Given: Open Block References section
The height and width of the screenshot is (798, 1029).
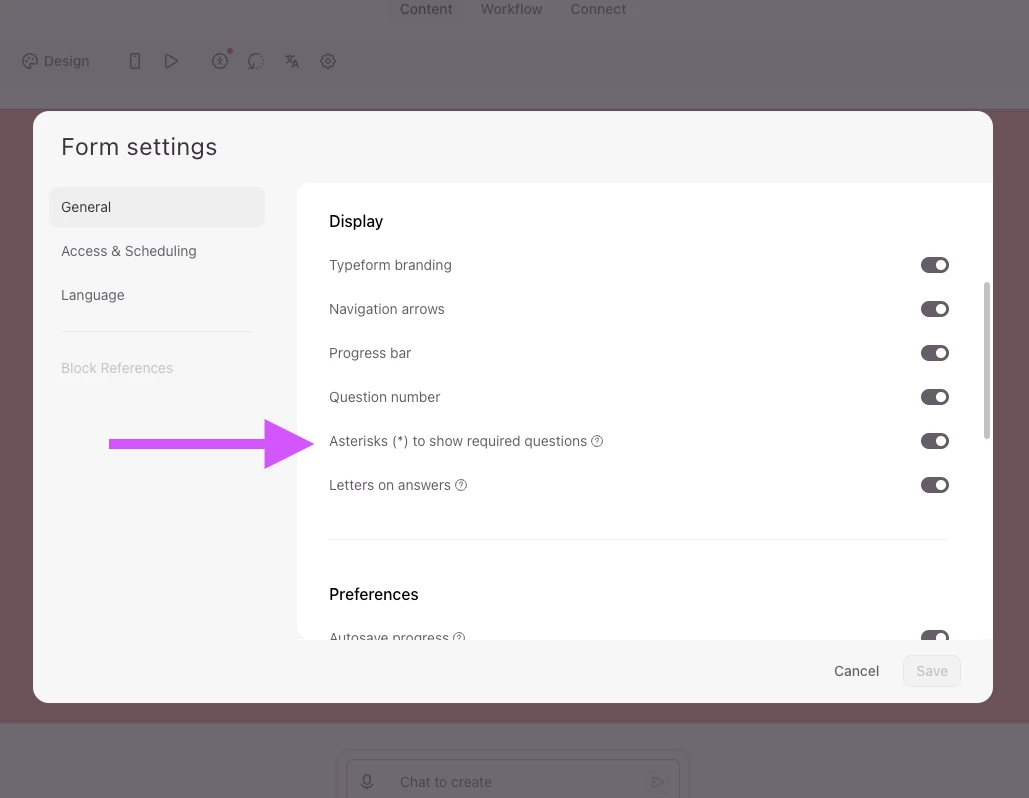Looking at the screenshot, I should click(x=117, y=368).
